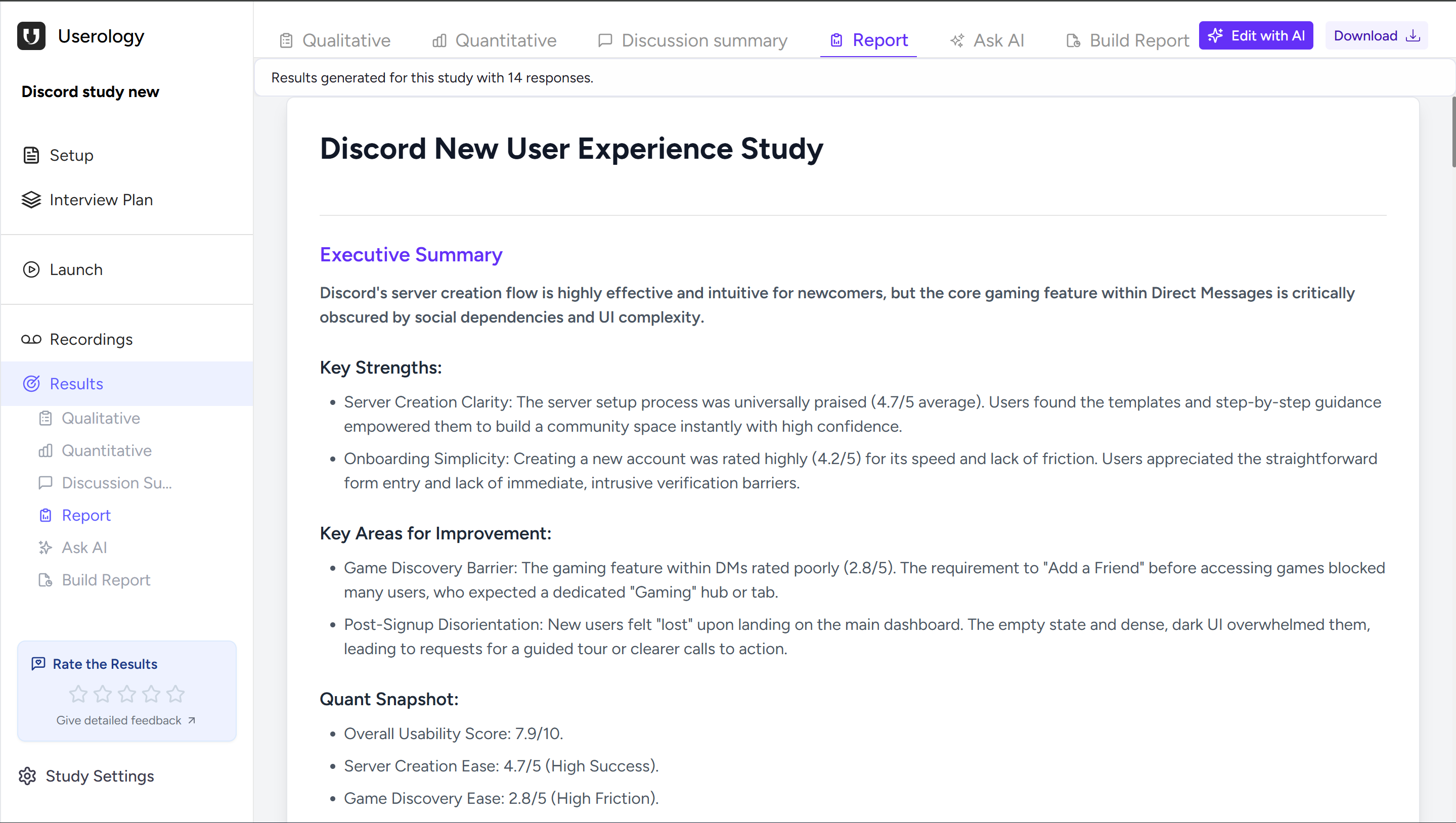Open the Qualitative tab in top bar
Image resolution: width=1456 pixels, height=823 pixels.
346,40
